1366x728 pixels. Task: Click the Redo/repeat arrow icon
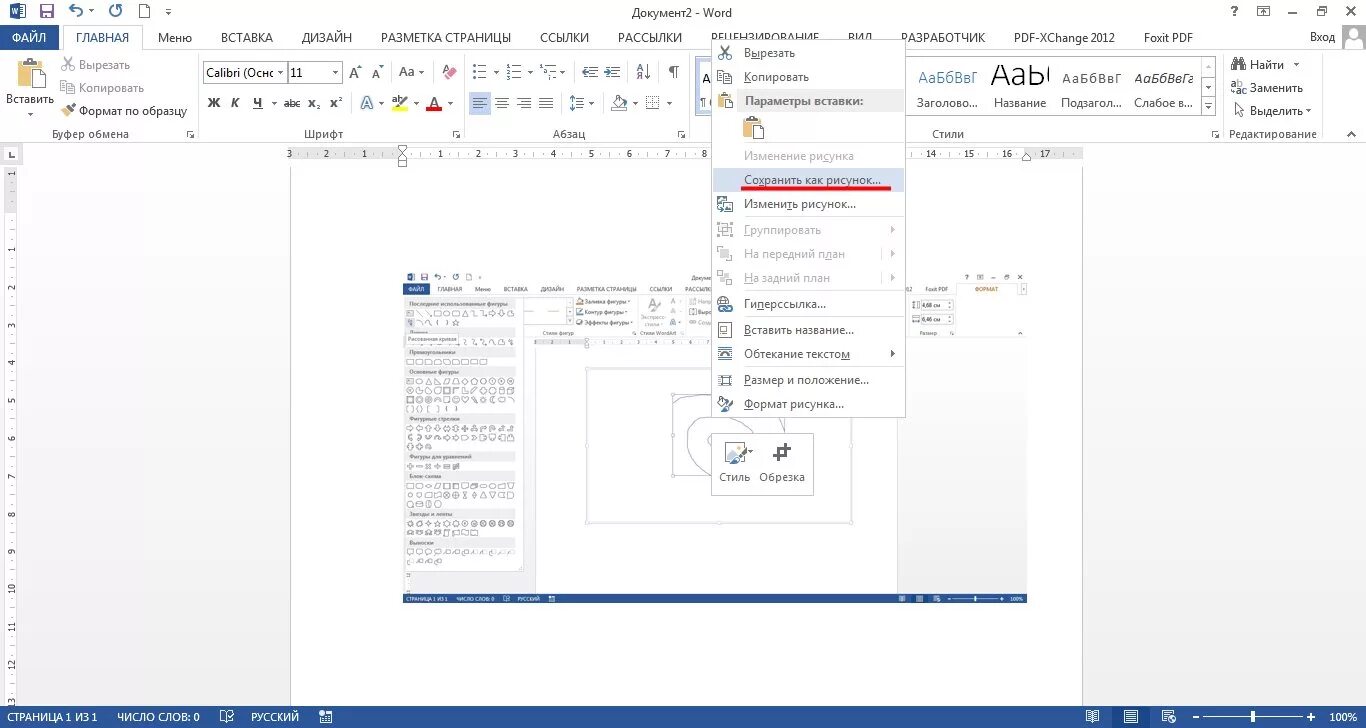tap(115, 12)
